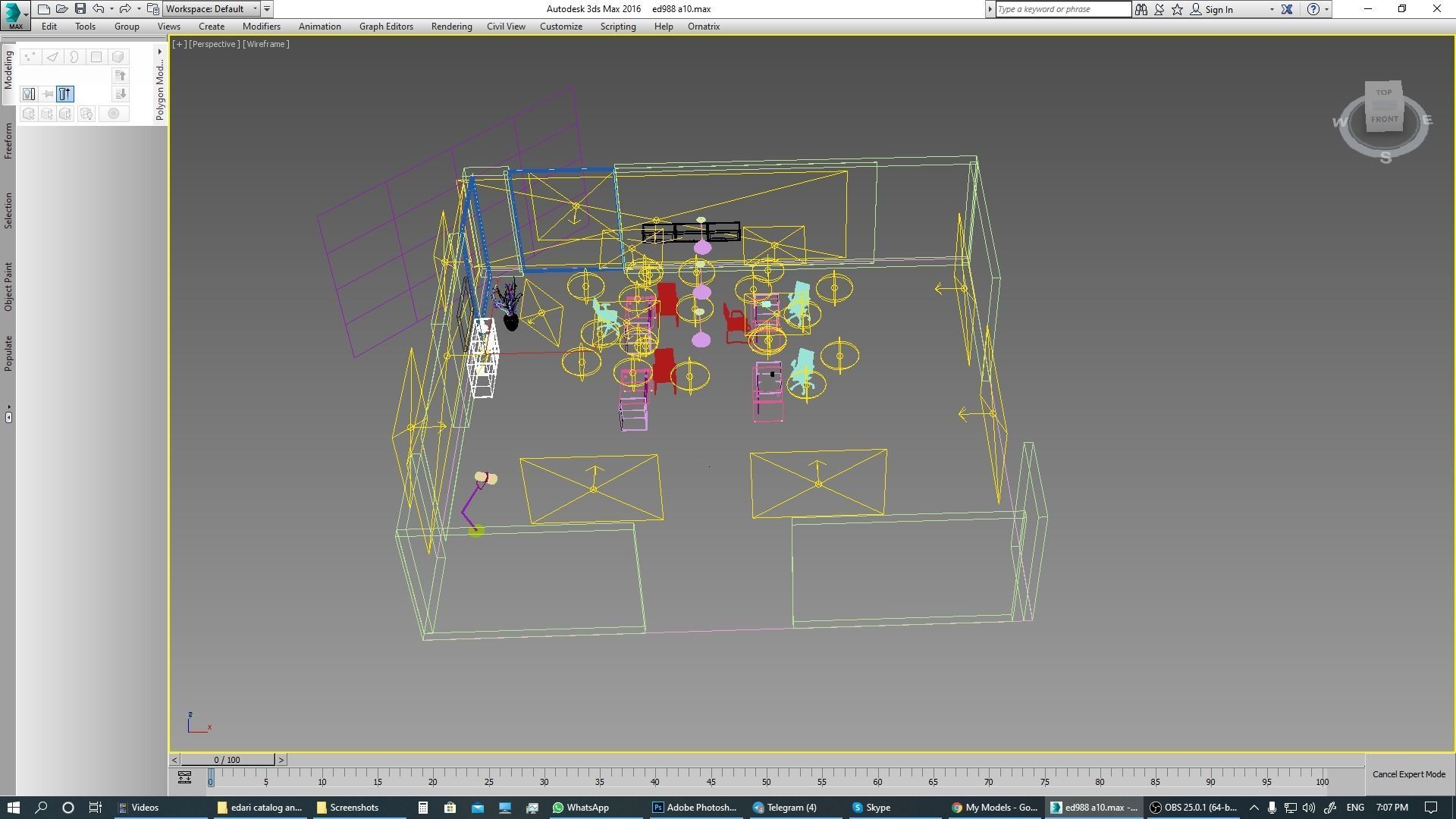Switch to Freeform ribbon tab
The width and height of the screenshot is (1456, 819).
pyautogui.click(x=8, y=141)
